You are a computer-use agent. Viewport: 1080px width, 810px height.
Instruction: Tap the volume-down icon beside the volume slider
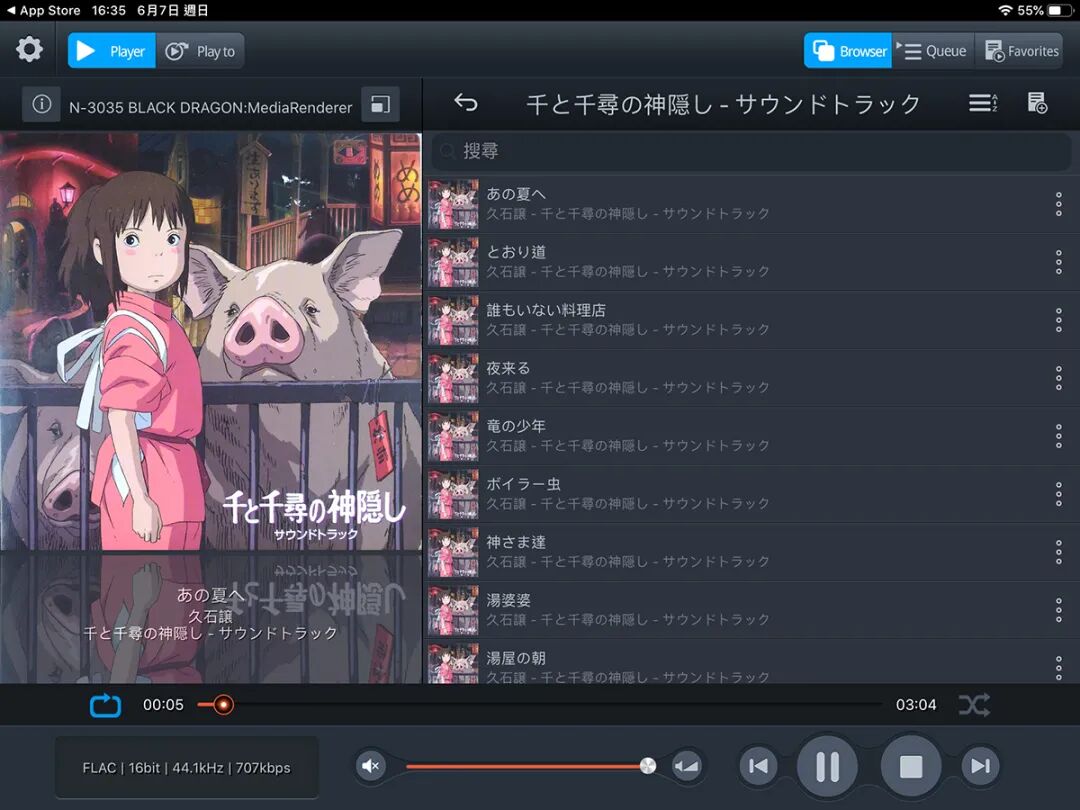click(686, 765)
